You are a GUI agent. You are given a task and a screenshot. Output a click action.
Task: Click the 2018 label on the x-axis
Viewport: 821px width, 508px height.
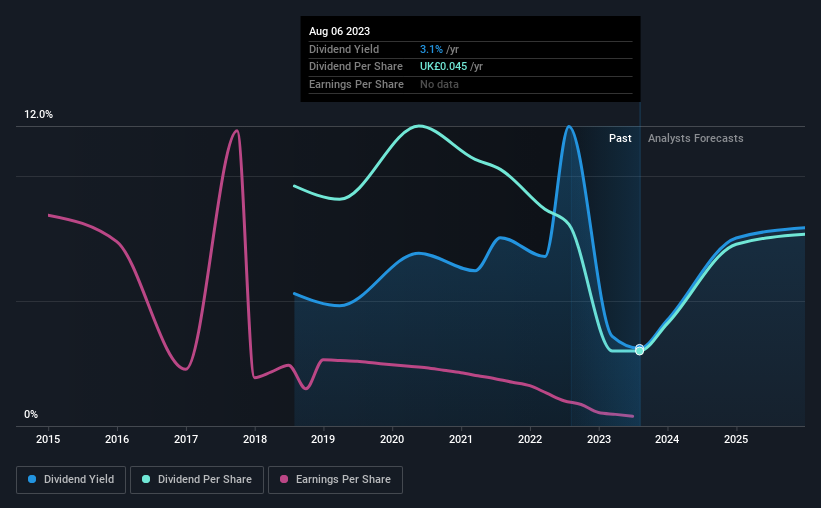(255, 439)
